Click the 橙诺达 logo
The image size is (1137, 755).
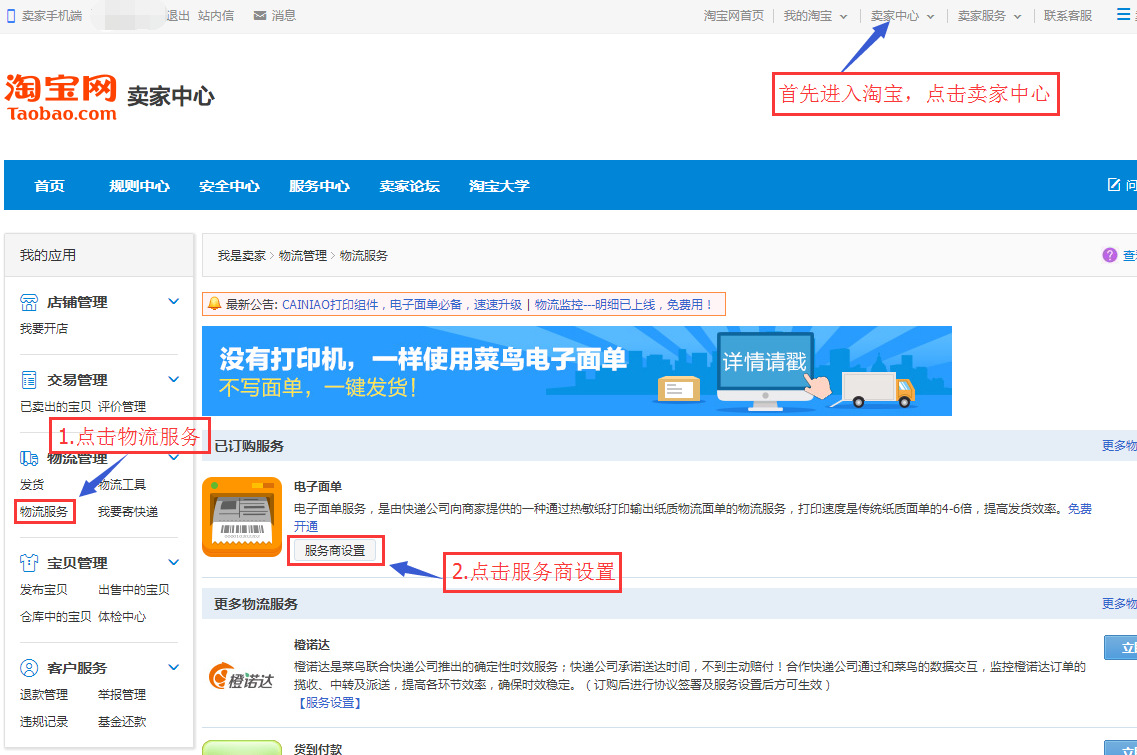[242, 677]
